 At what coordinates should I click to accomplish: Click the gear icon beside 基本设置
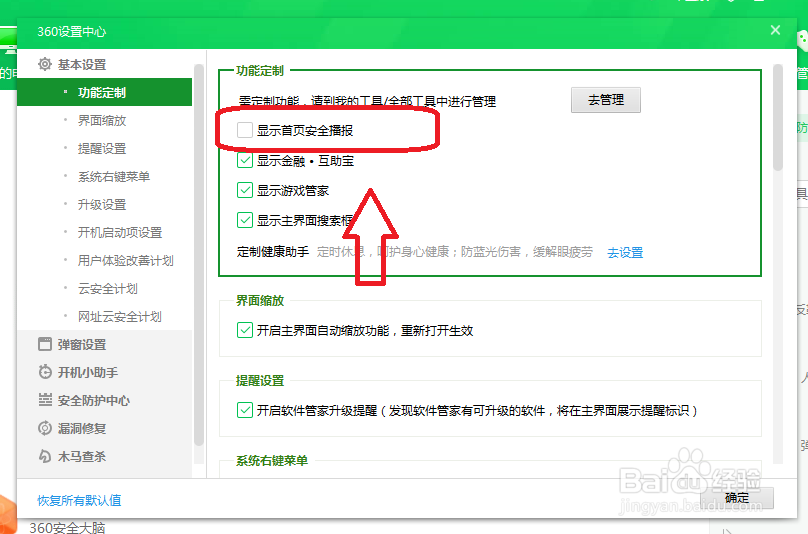[x=45, y=64]
